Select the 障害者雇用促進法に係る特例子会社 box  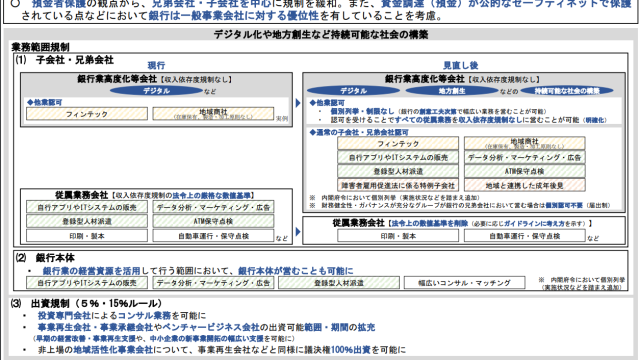pos(398,185)
